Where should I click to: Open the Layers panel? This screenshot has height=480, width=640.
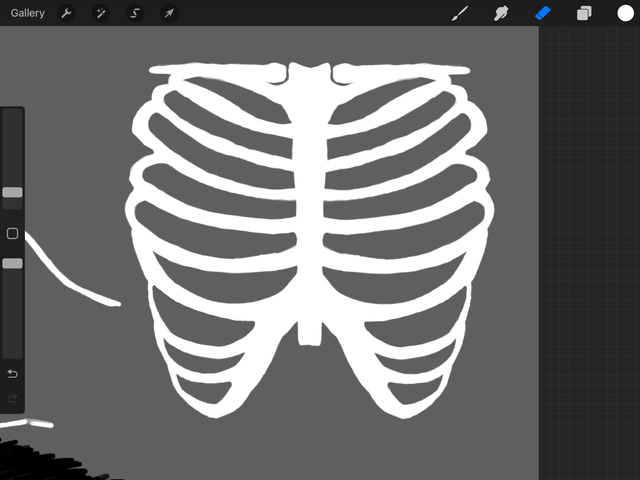584,13
